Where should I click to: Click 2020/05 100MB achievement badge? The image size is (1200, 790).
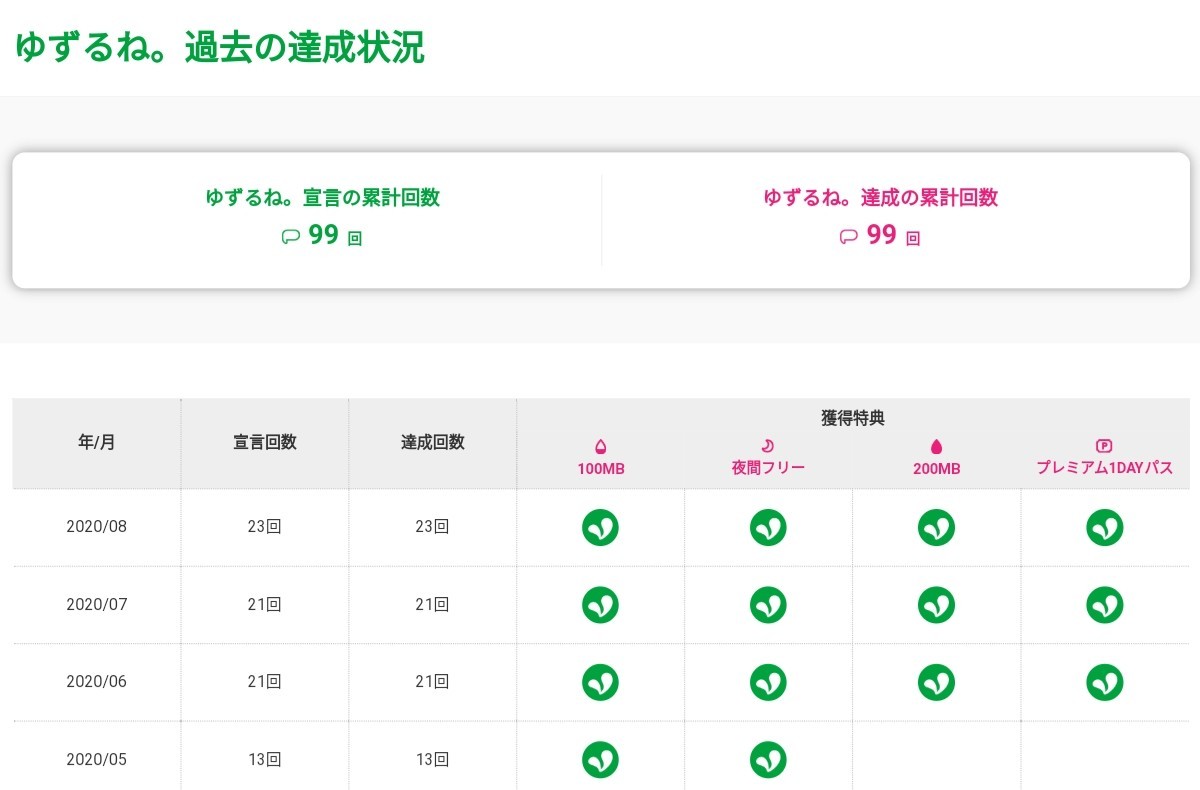600,759
